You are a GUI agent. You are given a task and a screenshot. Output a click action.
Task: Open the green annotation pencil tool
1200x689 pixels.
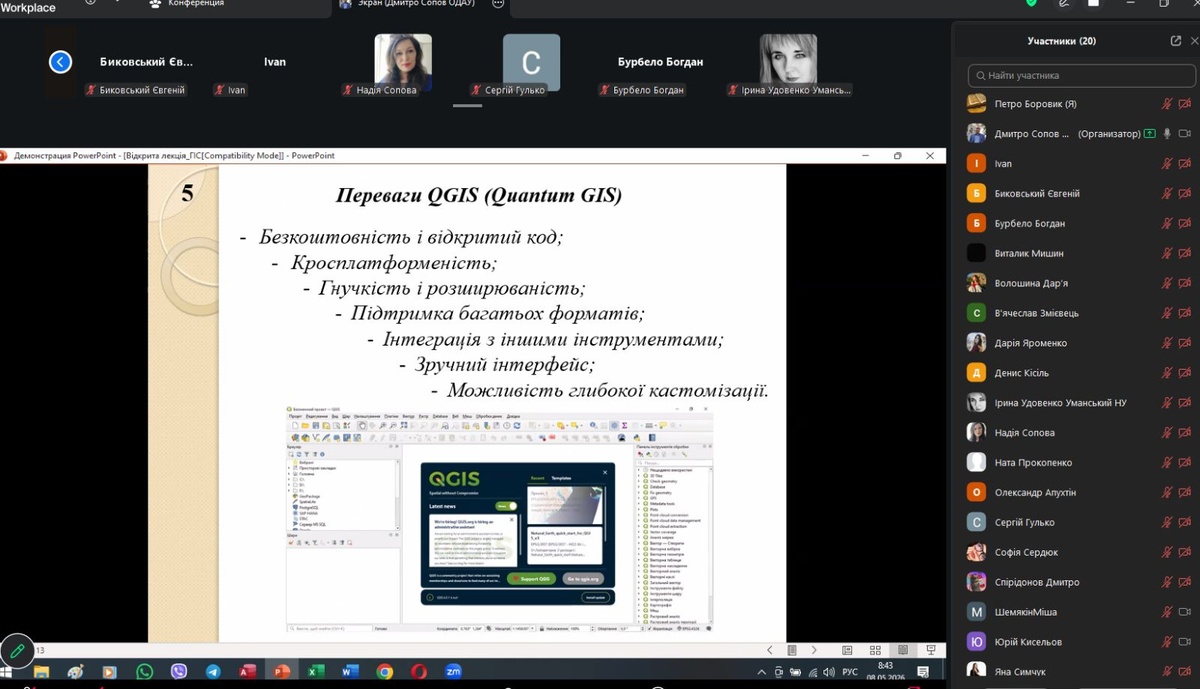click(17, 651)
